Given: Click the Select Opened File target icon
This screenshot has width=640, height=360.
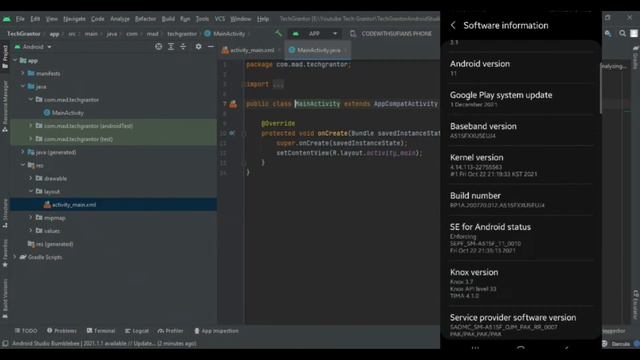Looking at the screenshot, I should pos(158,47).
